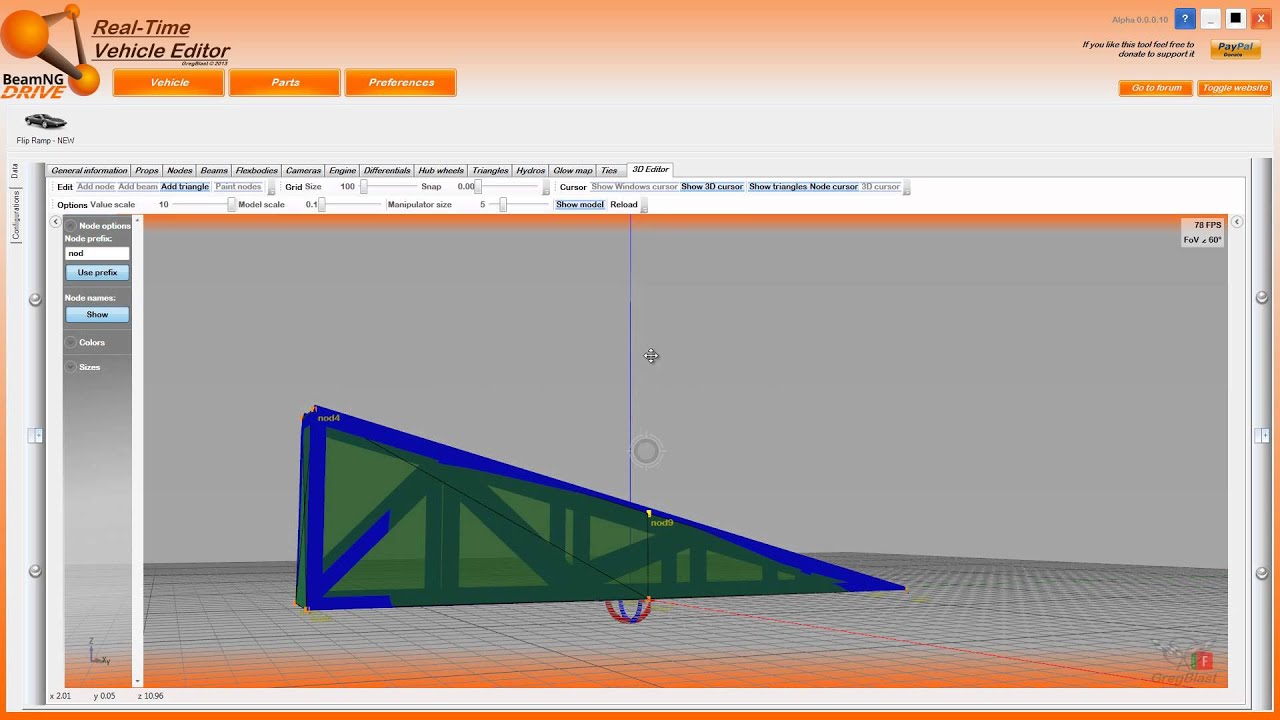The image size is (1280, 720).
Task: Open the Flexbodies tab
Action: coord(257,171)
